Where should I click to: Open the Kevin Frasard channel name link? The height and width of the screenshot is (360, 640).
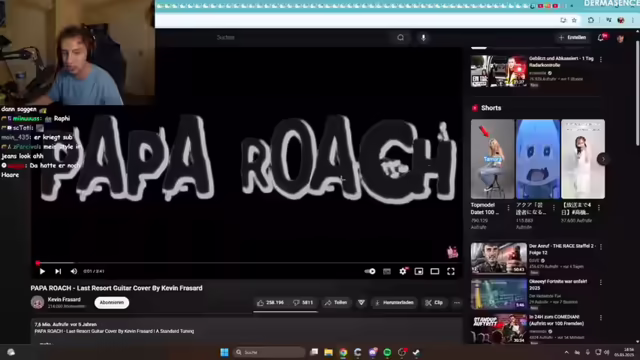click(x=64, y=300)
